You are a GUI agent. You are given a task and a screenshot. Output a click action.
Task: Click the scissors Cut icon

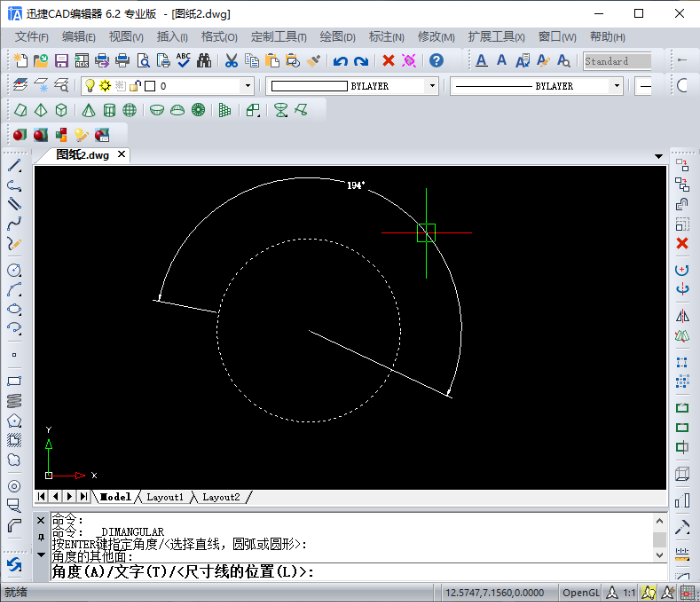tap(231, 60)
